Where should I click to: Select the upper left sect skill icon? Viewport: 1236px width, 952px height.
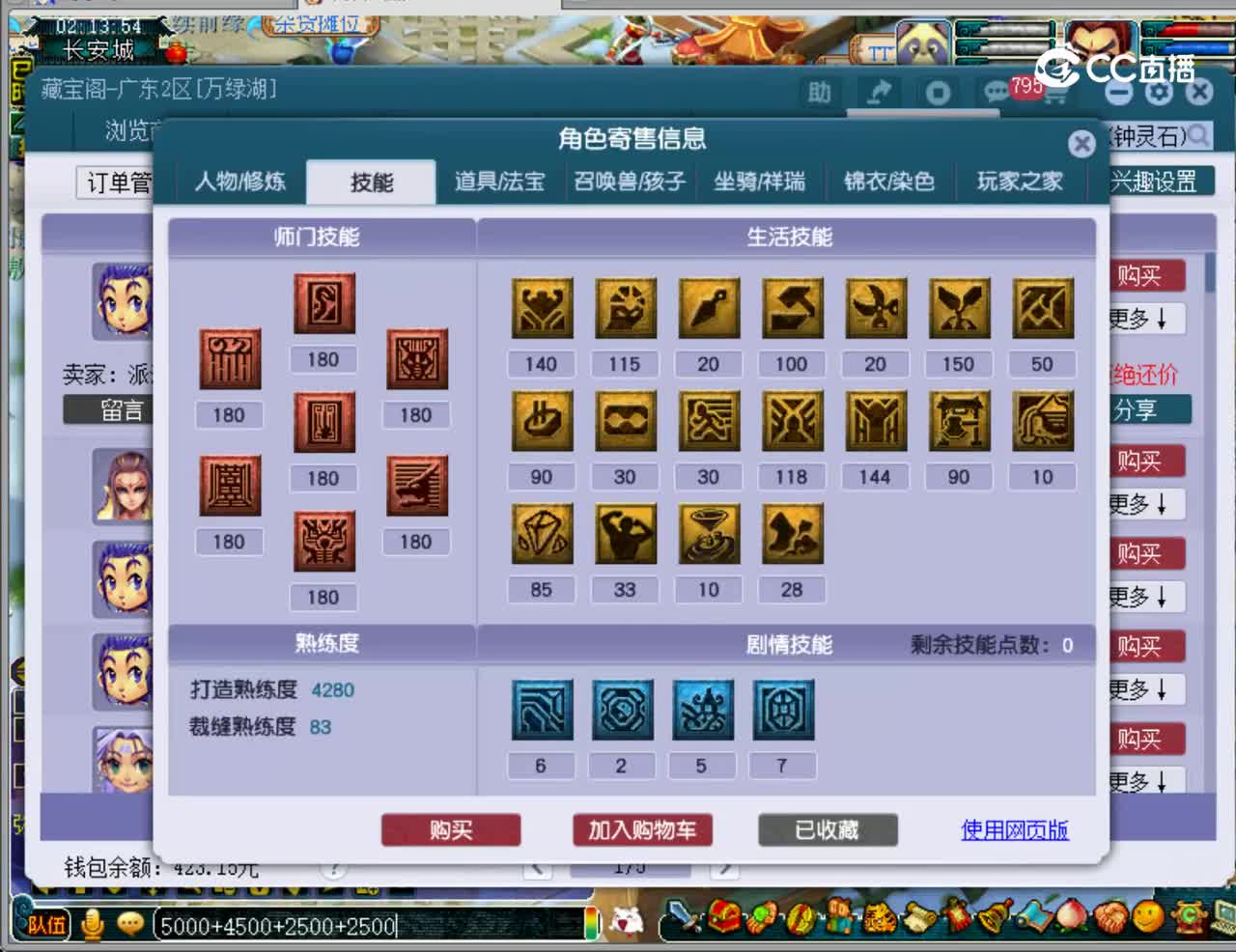(230, 359)
